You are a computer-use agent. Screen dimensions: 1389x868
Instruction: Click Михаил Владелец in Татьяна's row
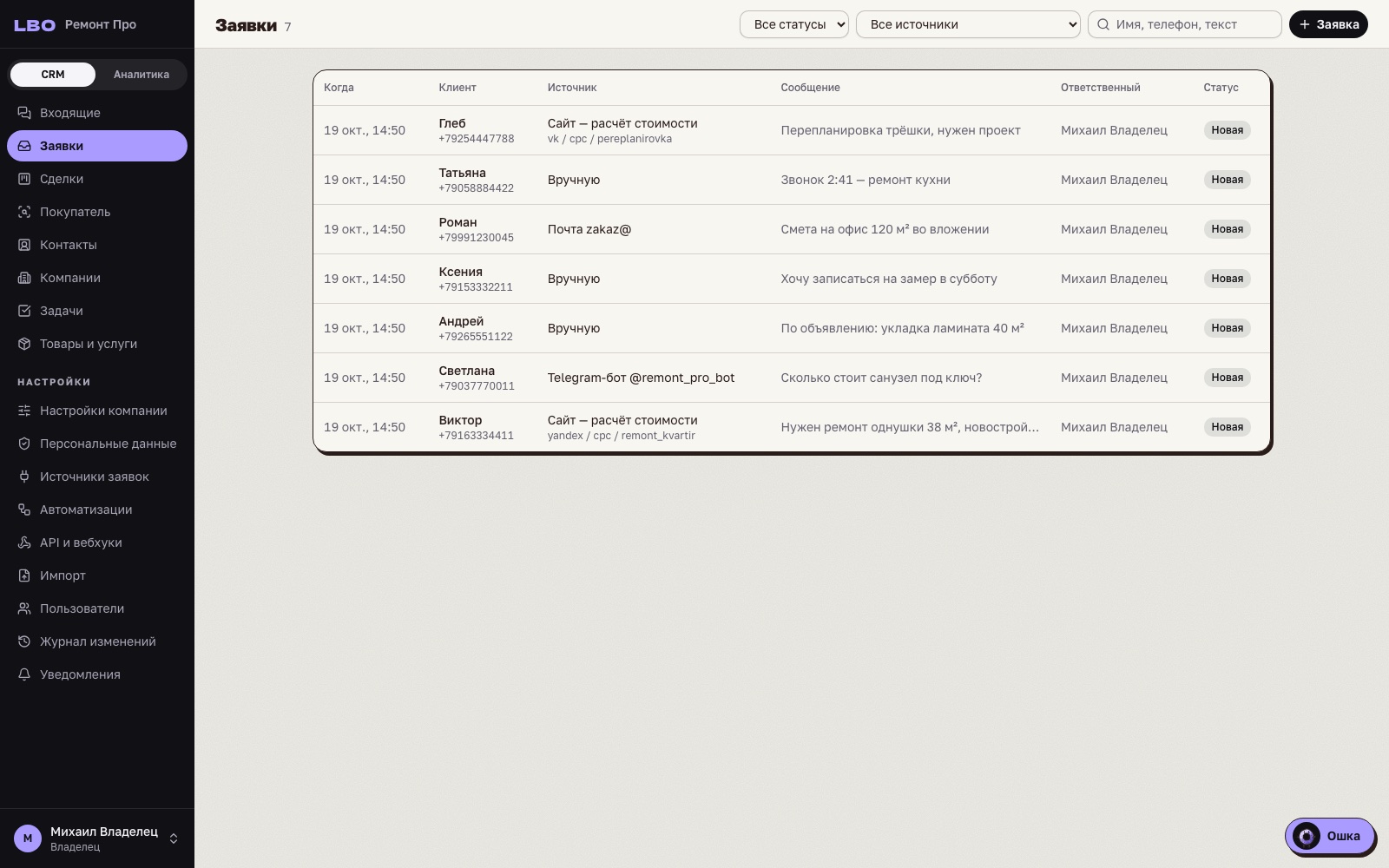1114,180
